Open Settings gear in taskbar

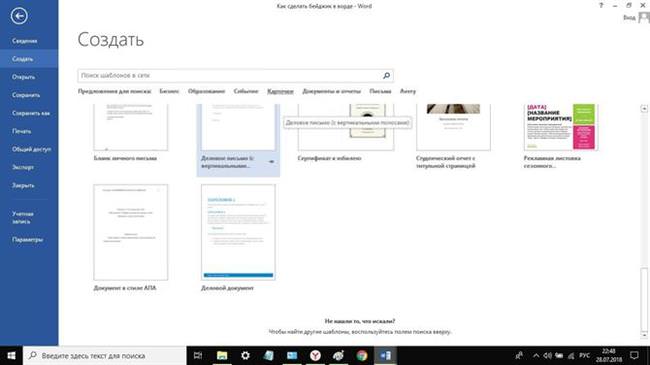coord(245,355)
